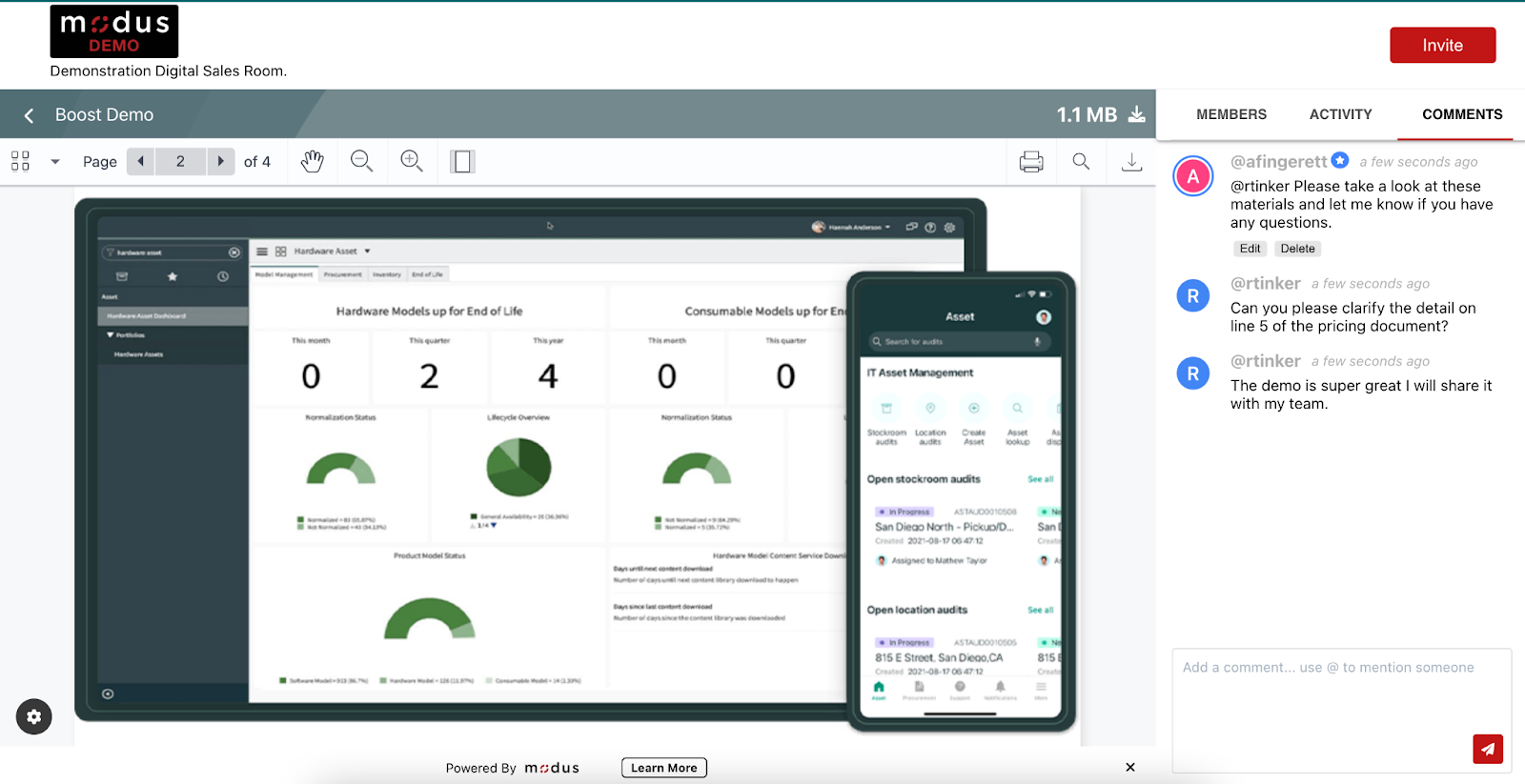The image size is (1525, 784).
Task: Open settings gear at bottom left
Action: (34, 716)
